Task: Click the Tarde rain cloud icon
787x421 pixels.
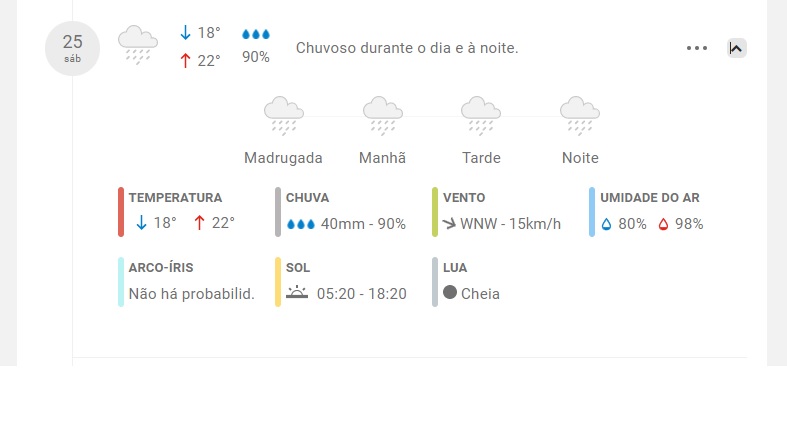Action: coord(481,116)
